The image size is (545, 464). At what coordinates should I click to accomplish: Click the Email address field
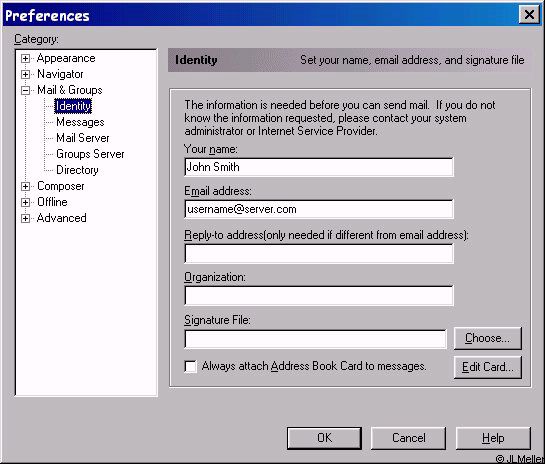click(319, 209)
